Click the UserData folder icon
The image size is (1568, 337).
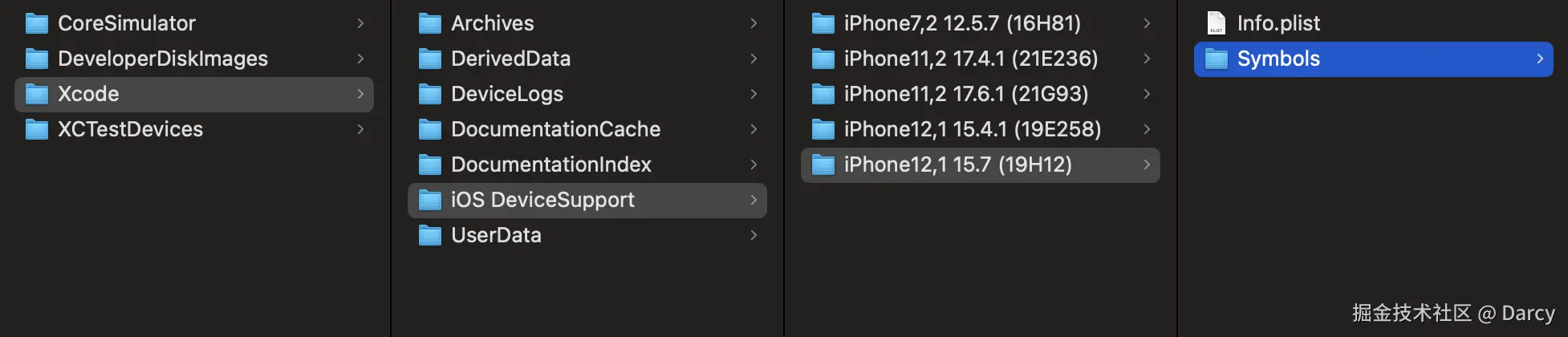click(x=430, y=236)
